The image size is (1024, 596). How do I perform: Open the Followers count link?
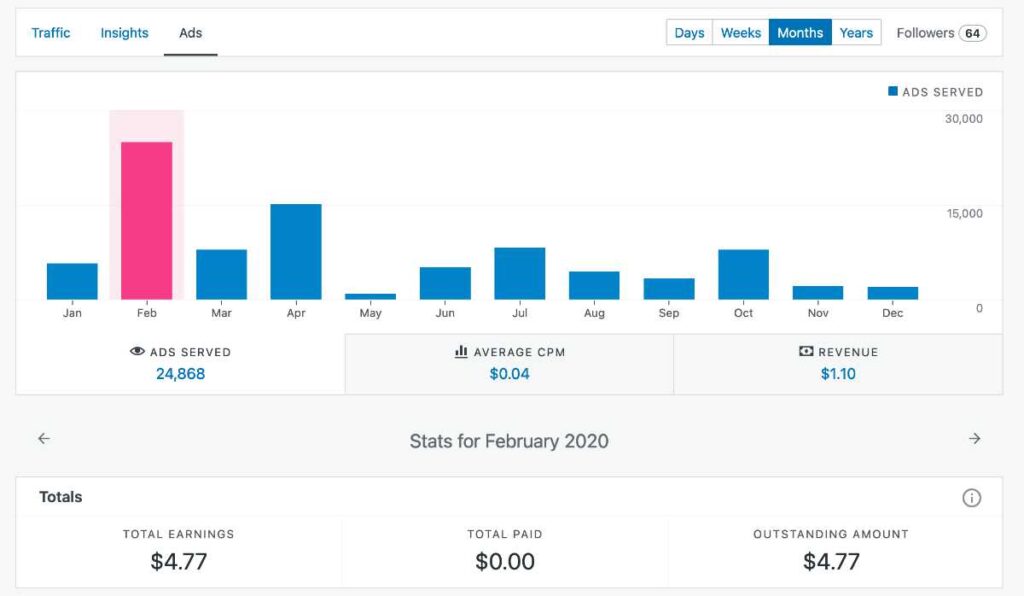tap(941, 33)
